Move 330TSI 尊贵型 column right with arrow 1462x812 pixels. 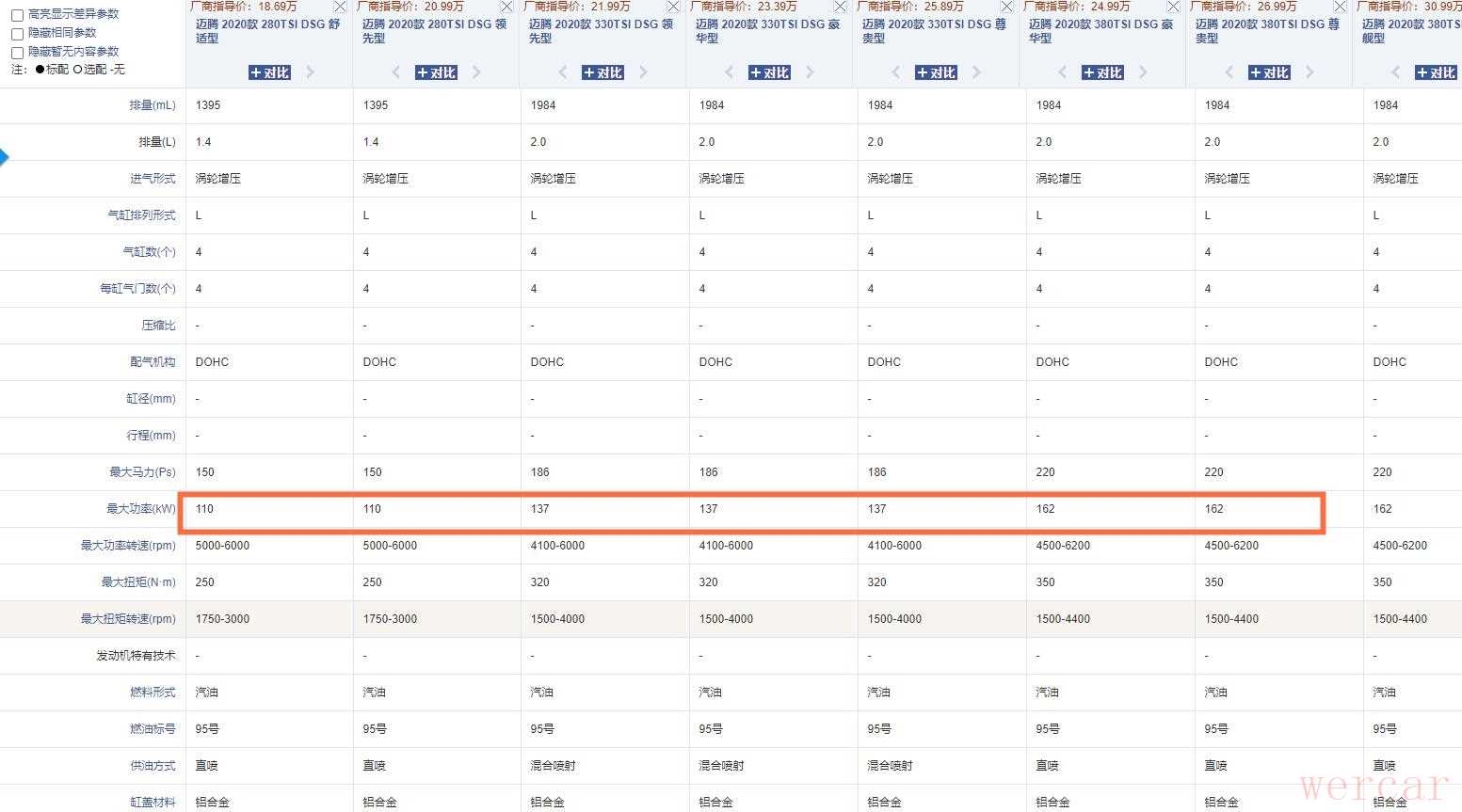pos(976,72)
